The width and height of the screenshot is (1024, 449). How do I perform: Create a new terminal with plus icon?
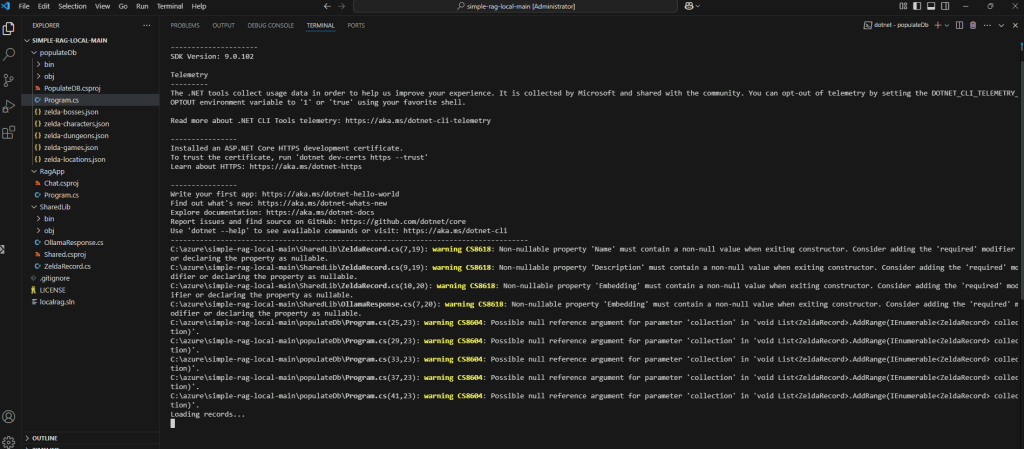pos(938,25)
